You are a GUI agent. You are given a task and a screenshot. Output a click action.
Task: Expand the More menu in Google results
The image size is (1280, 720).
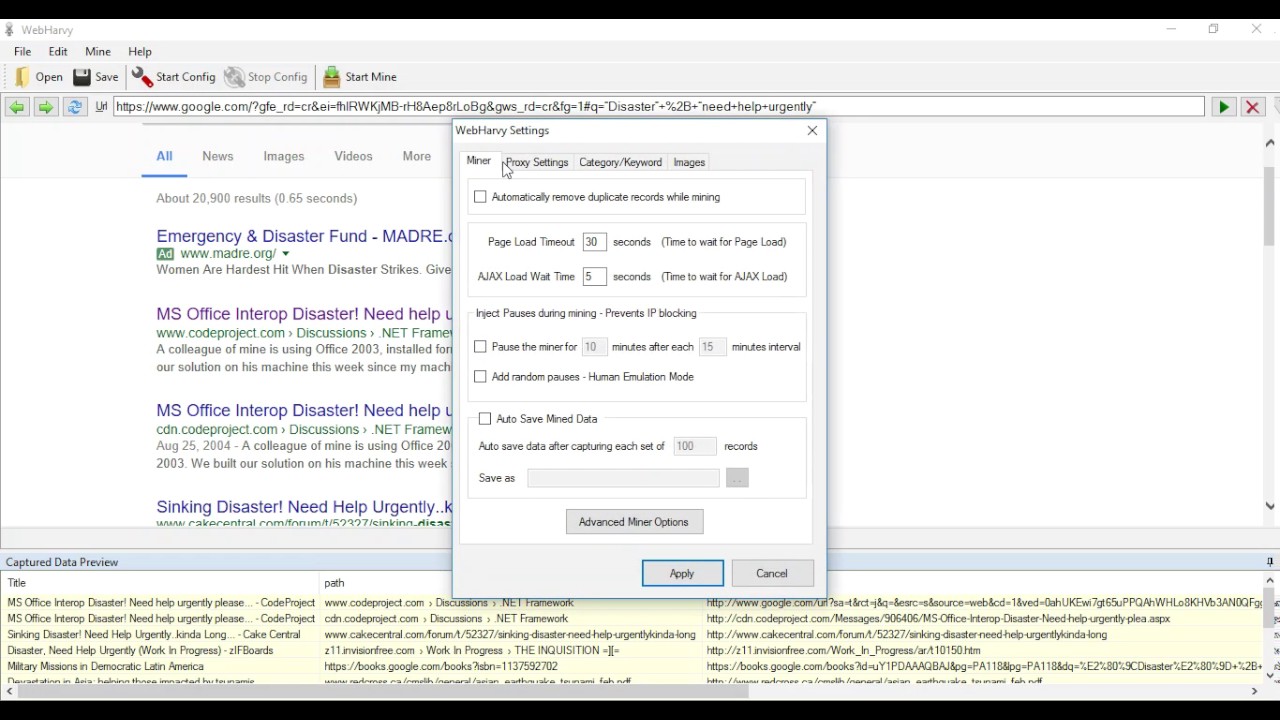pos(417,156)
